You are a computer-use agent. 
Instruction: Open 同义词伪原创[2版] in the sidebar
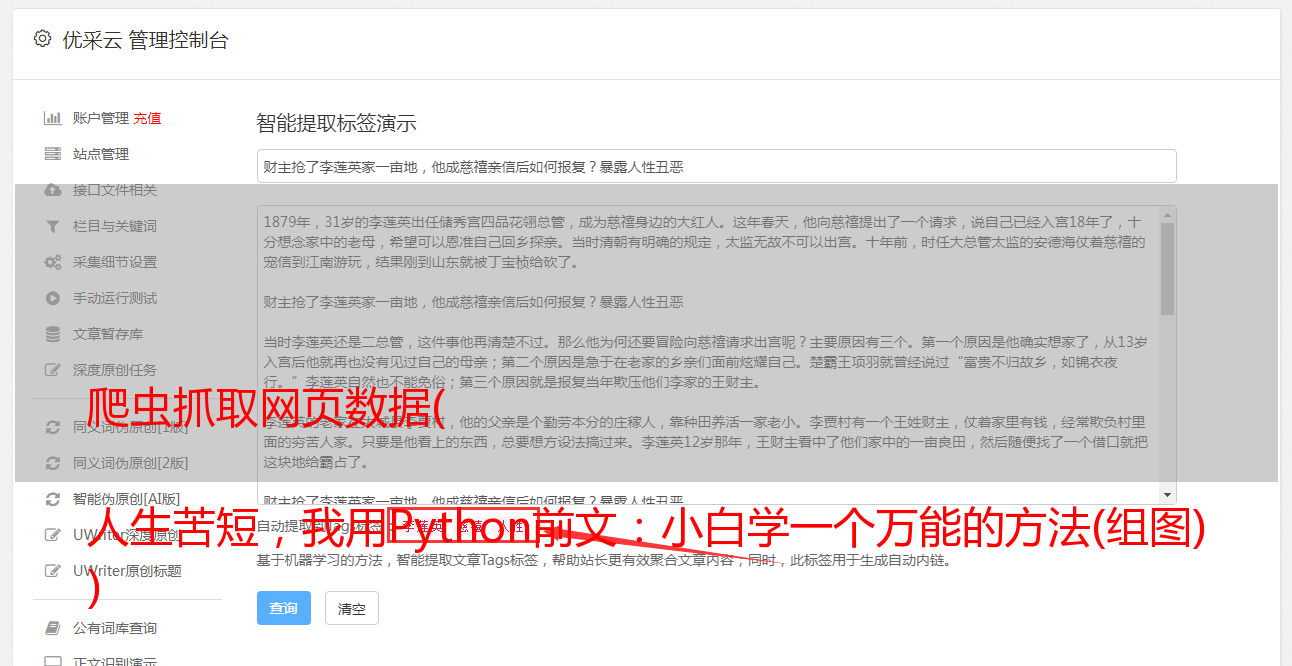tap(130, 463)
